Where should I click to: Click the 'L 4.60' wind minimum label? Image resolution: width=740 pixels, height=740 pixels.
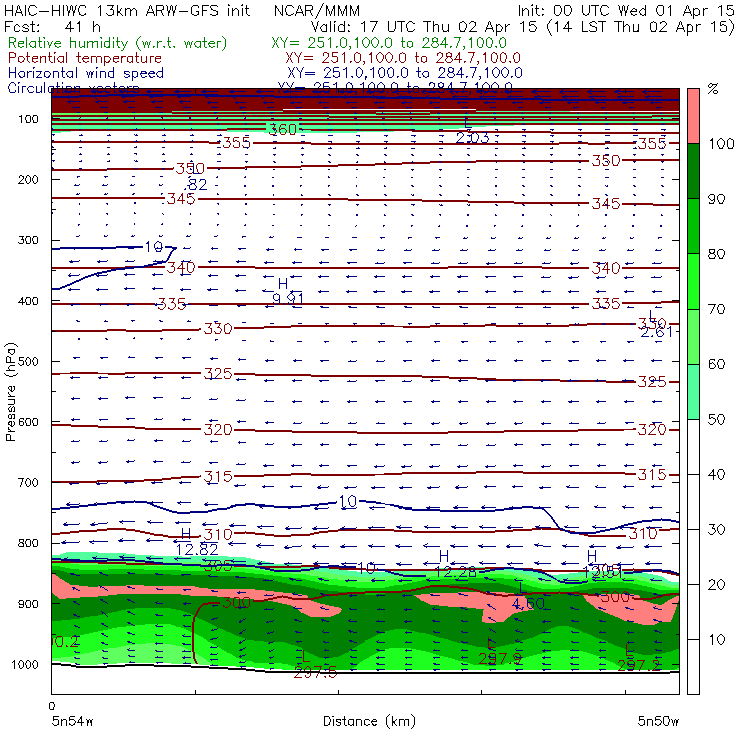pyautogui.click(x=528, y=596)
